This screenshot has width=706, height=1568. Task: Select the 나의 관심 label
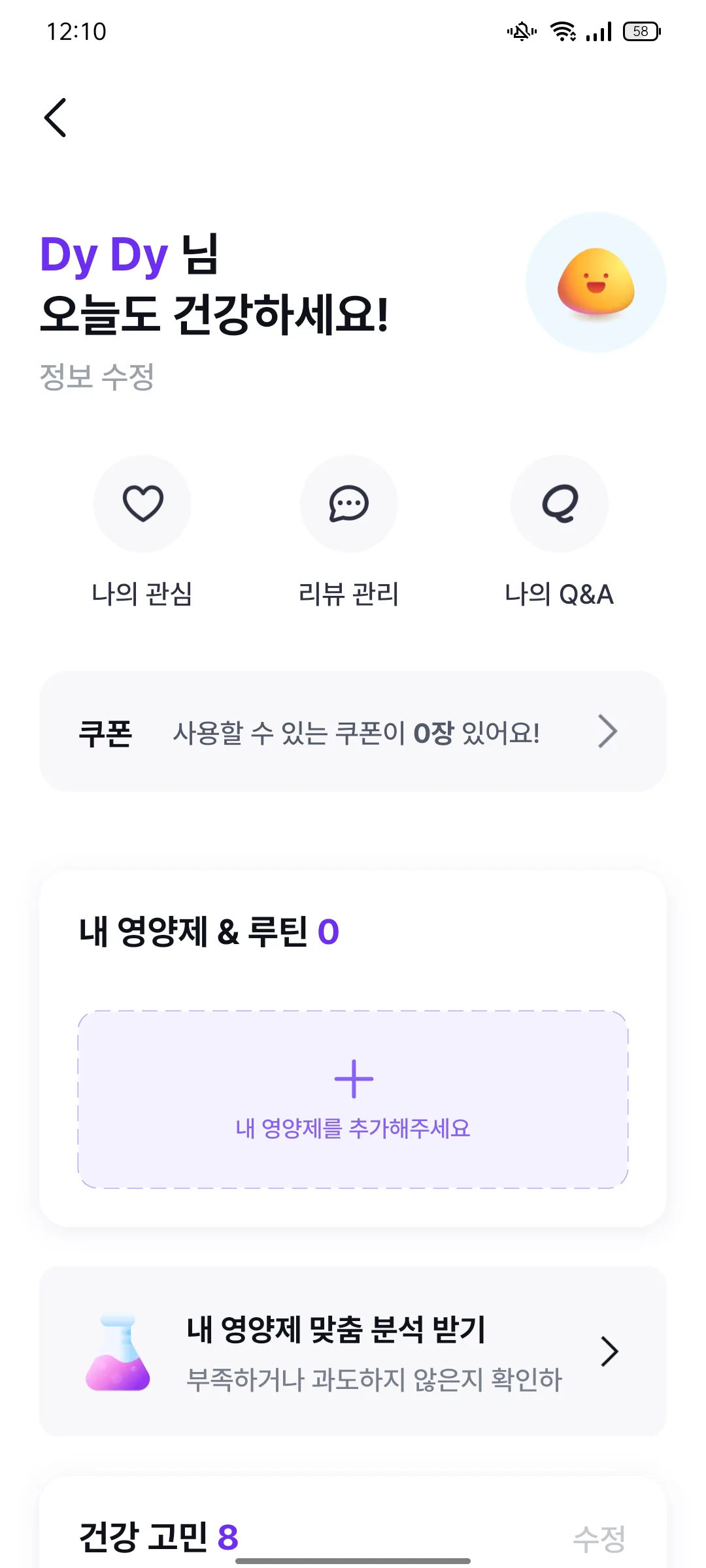pyautogui.click(x=142, y=594)
